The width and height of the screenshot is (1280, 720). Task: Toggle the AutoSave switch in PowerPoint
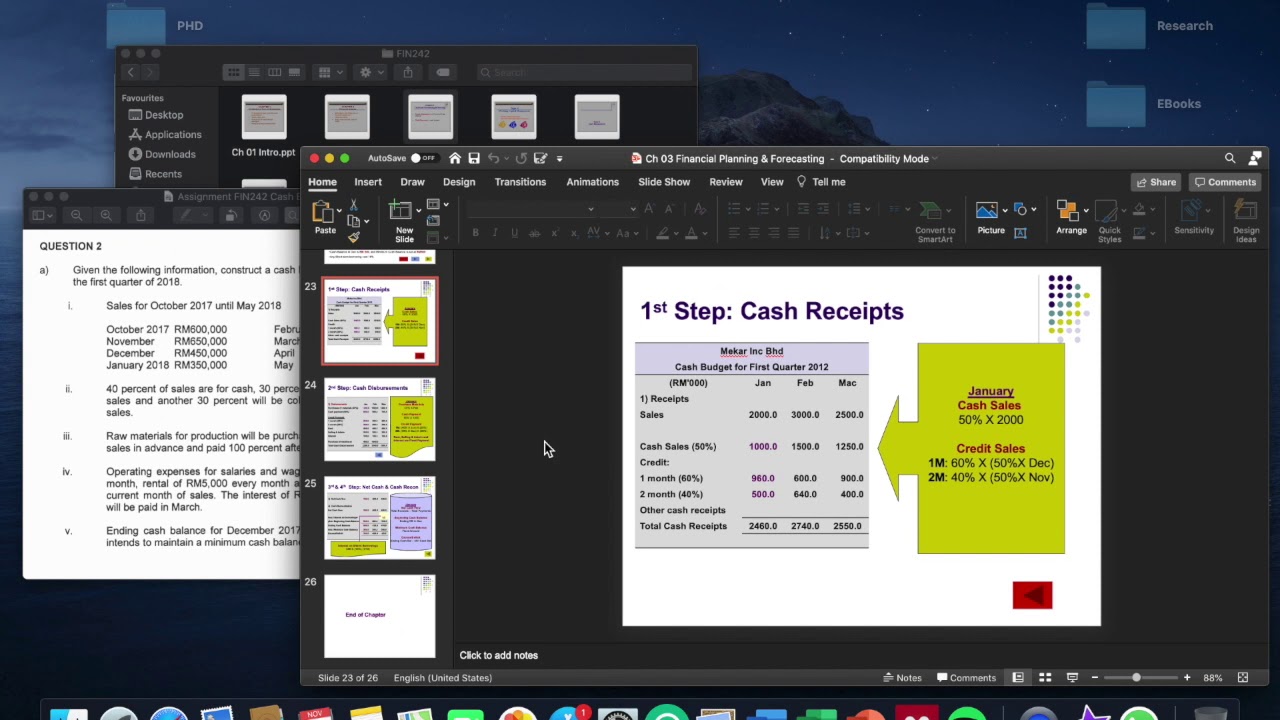(425, 158)
